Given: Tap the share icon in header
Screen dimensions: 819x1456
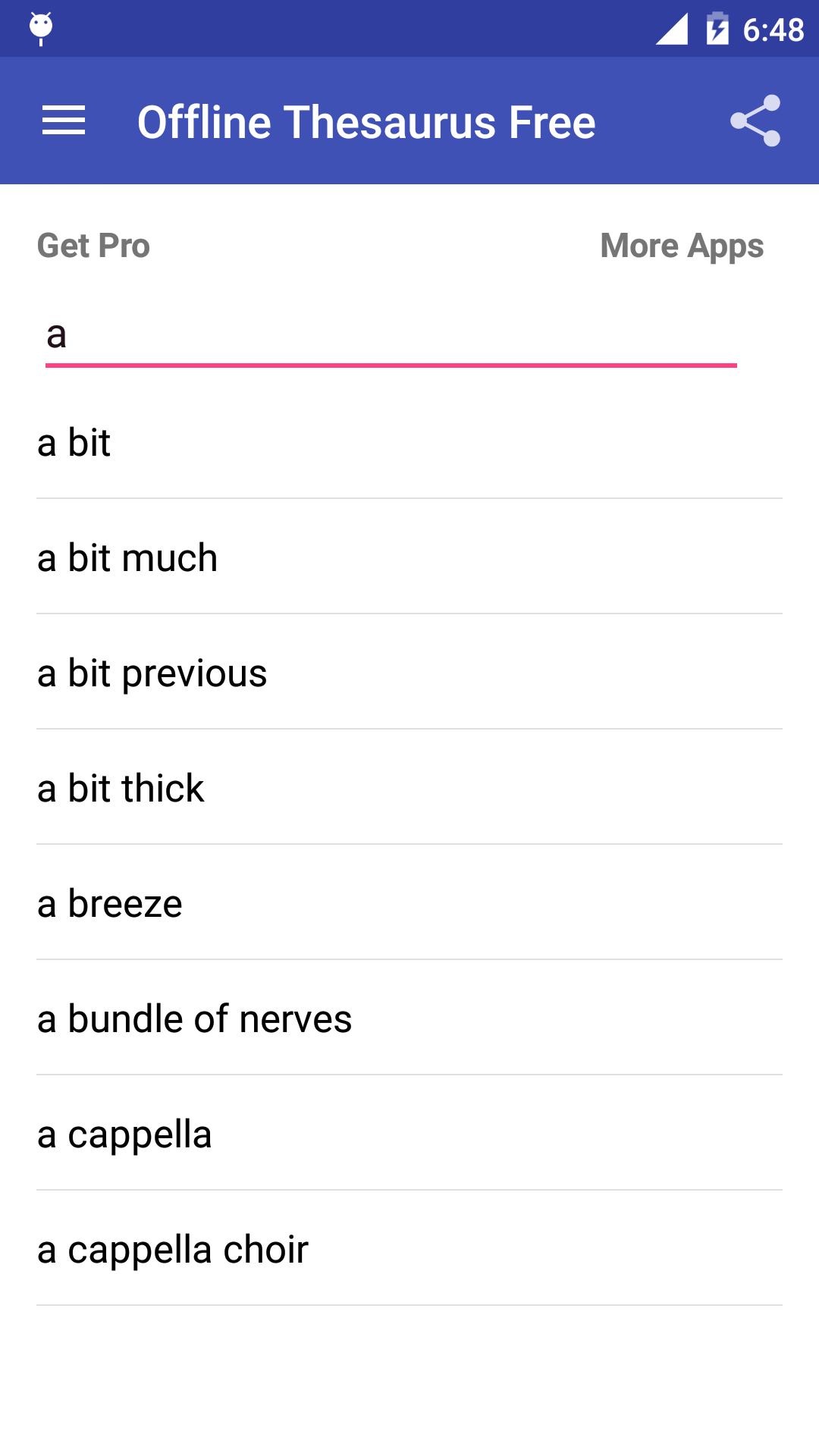Looking at the screenshot, I should (x=755, y=121).
